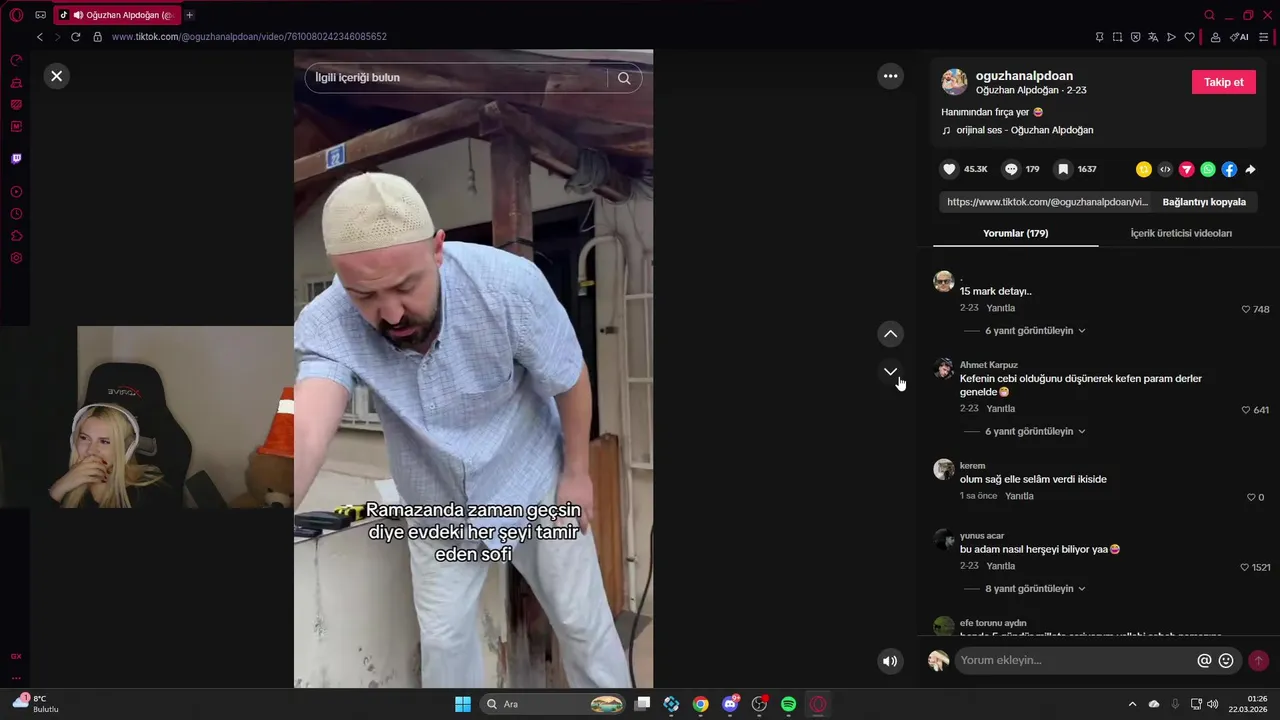Like the '15 mark detayı' comment

click(1246, 309)
